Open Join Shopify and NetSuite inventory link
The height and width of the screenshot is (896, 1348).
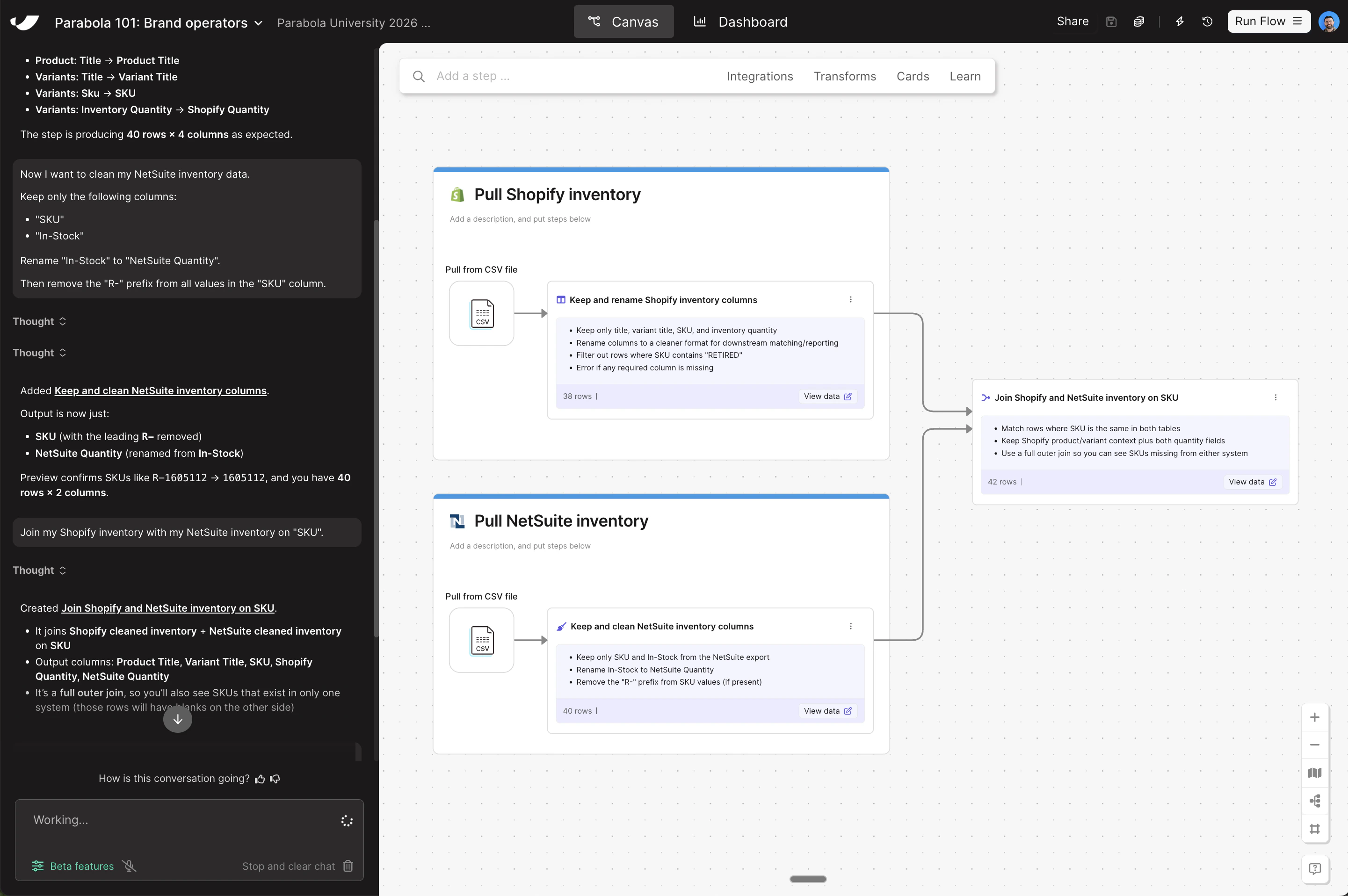168,608
